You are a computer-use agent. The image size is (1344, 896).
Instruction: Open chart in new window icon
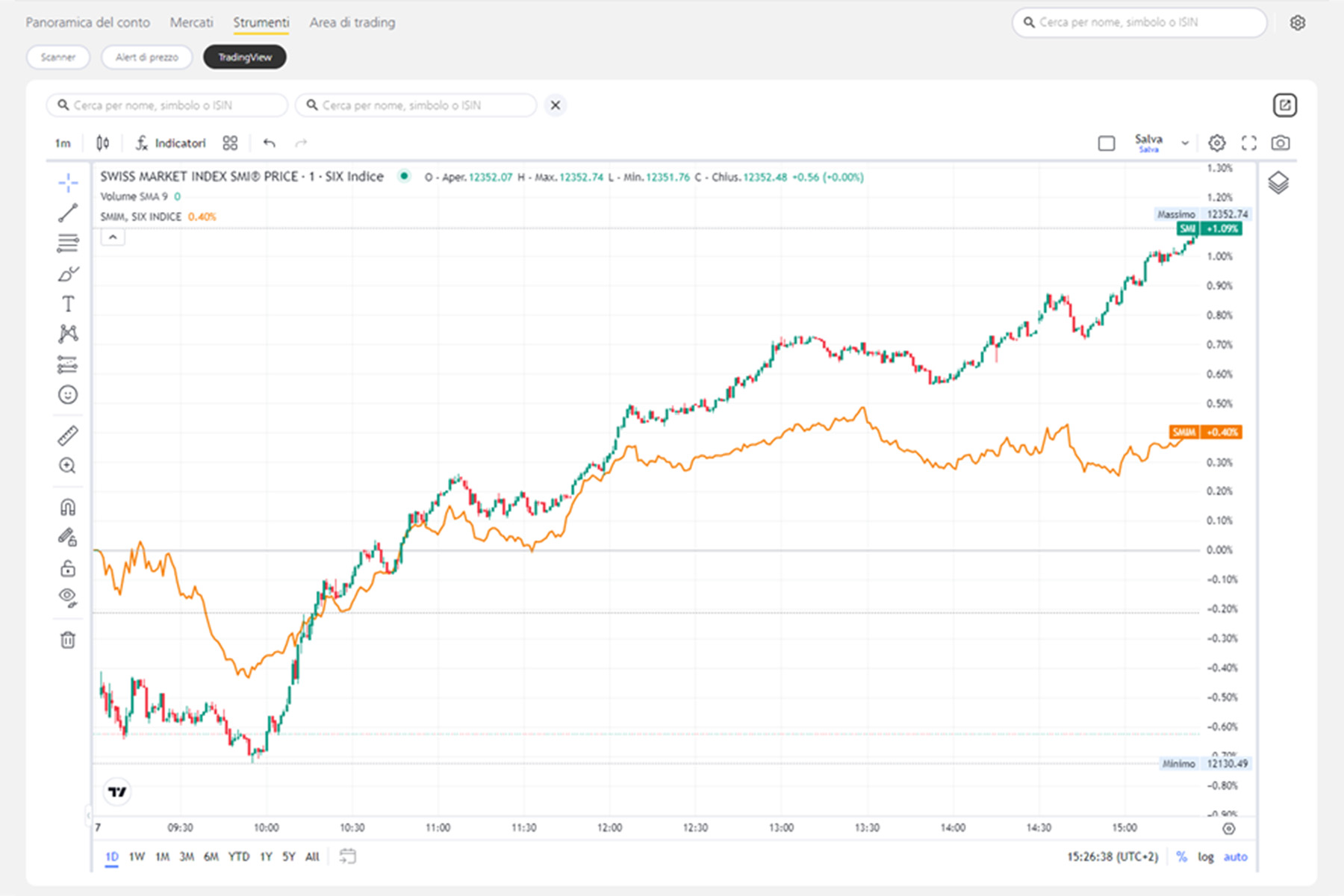[1285, 105]
